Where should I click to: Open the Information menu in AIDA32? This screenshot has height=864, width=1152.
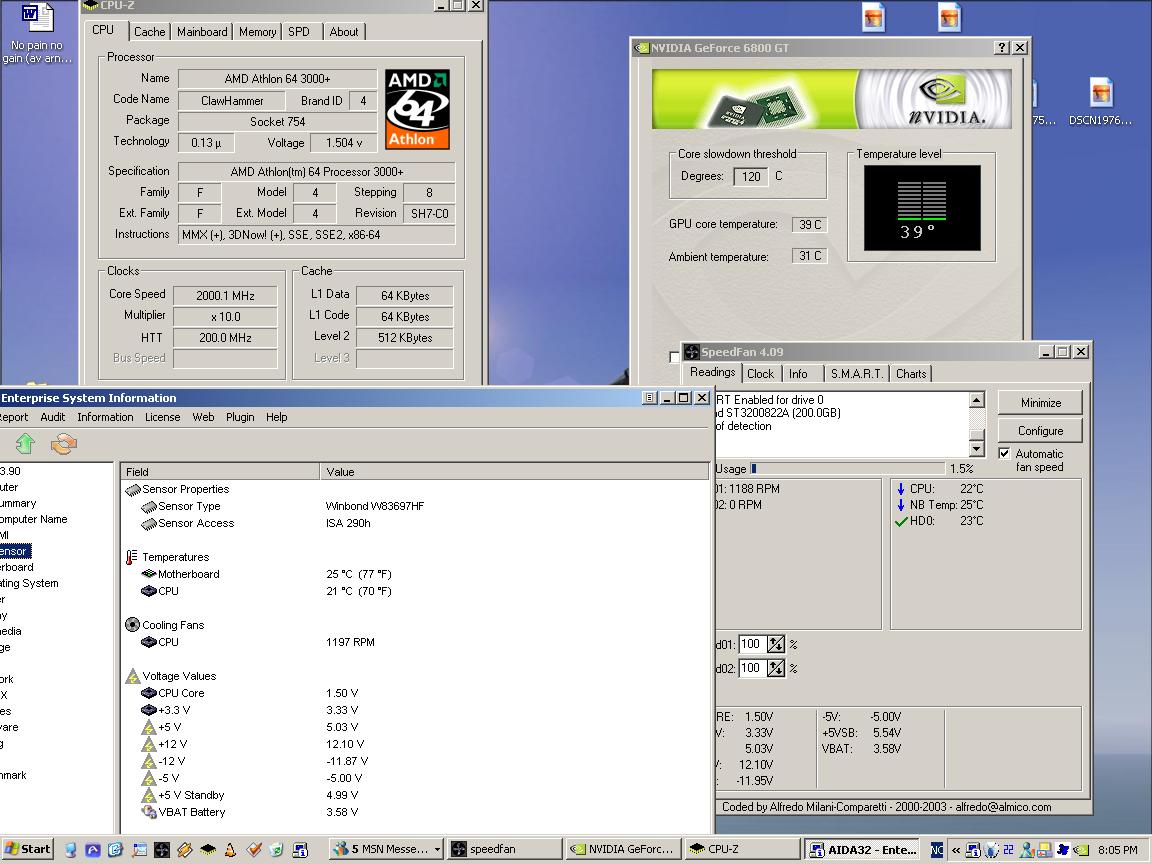point(105,417)
